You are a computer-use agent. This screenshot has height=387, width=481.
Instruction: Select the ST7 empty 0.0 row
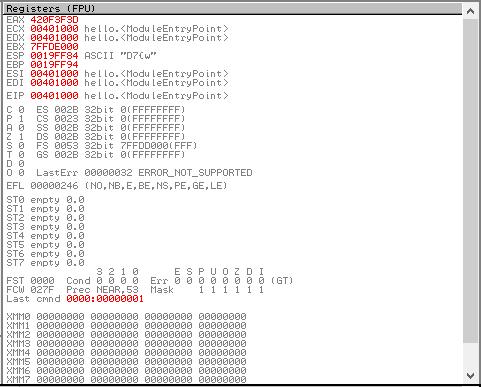click(x=45, y=263)
